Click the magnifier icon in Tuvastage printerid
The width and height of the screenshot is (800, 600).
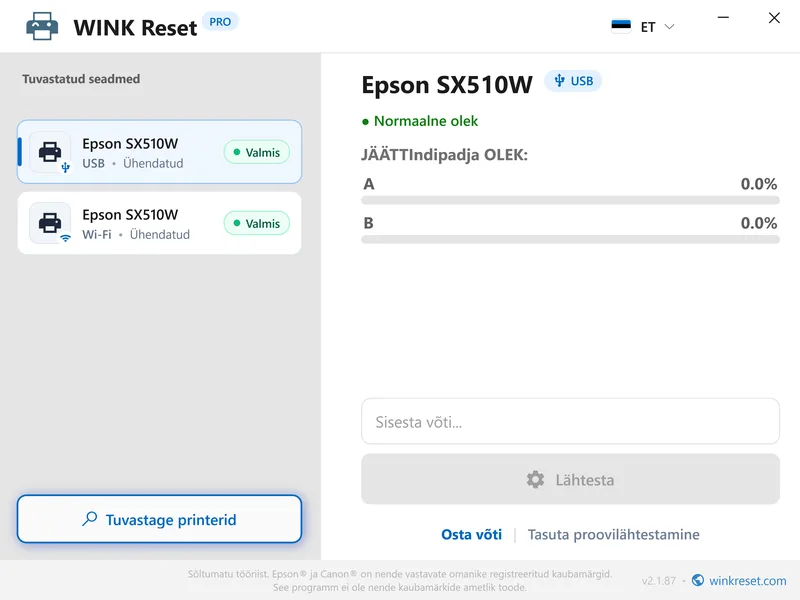click(90, 519)
